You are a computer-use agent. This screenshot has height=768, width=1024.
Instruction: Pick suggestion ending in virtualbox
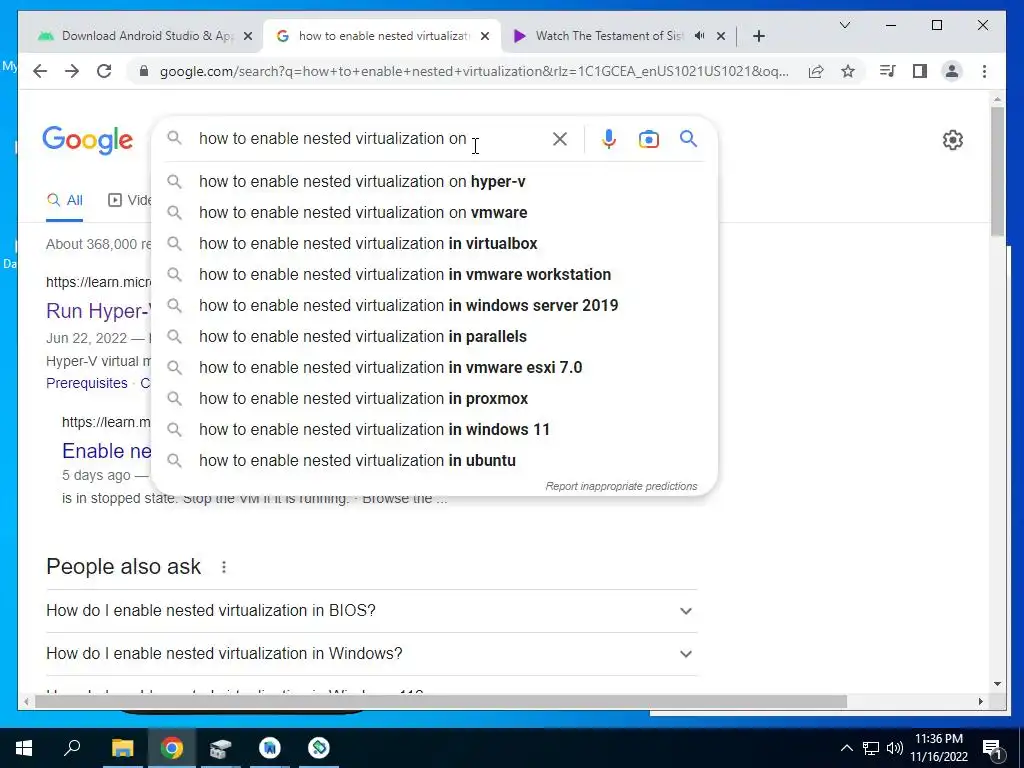(434, 244)
